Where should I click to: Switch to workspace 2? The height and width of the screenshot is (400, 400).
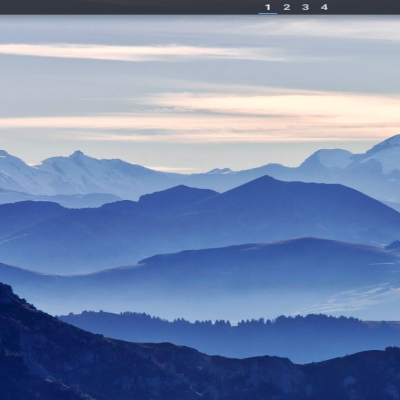coord(287,7)
